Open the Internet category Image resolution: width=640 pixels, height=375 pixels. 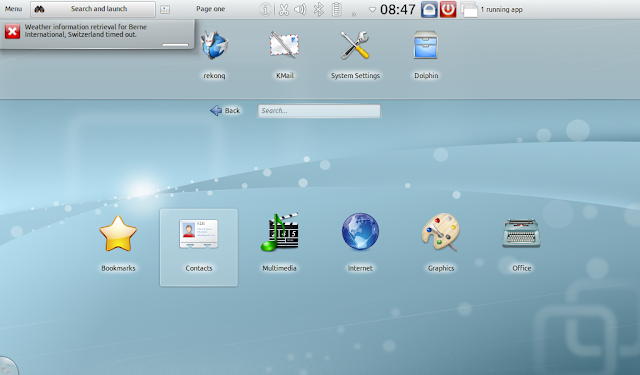pyautogui.click(x=360, y=243)
